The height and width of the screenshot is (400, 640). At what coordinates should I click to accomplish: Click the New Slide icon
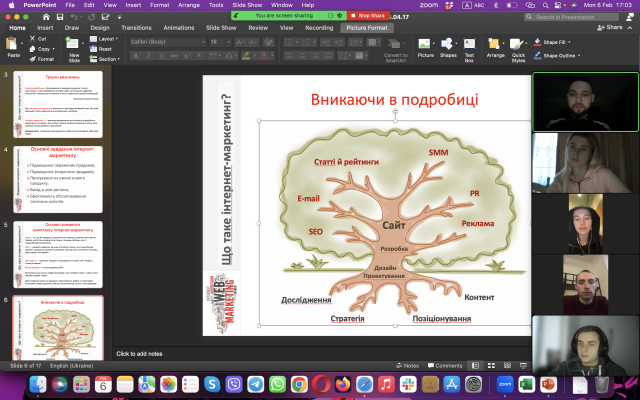(x=74, y=45)
